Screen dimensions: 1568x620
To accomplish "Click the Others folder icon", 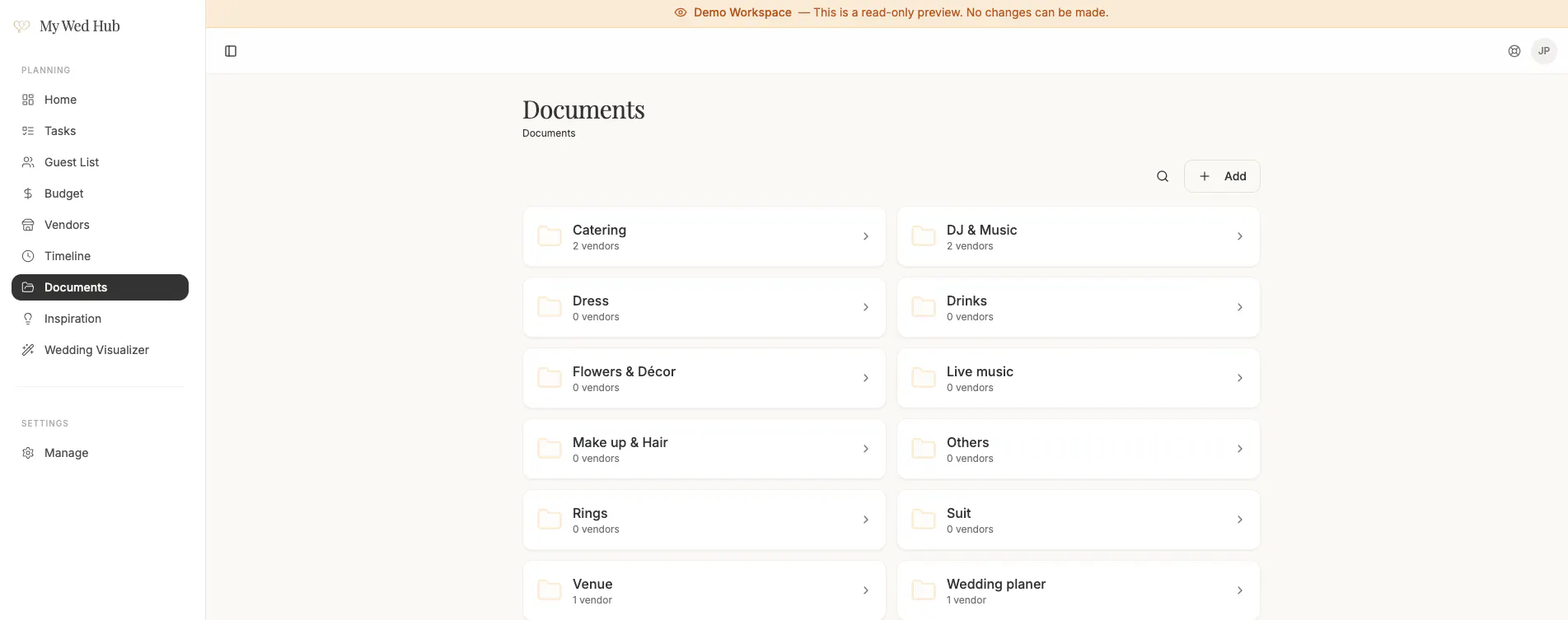I will tap(924, 449).
